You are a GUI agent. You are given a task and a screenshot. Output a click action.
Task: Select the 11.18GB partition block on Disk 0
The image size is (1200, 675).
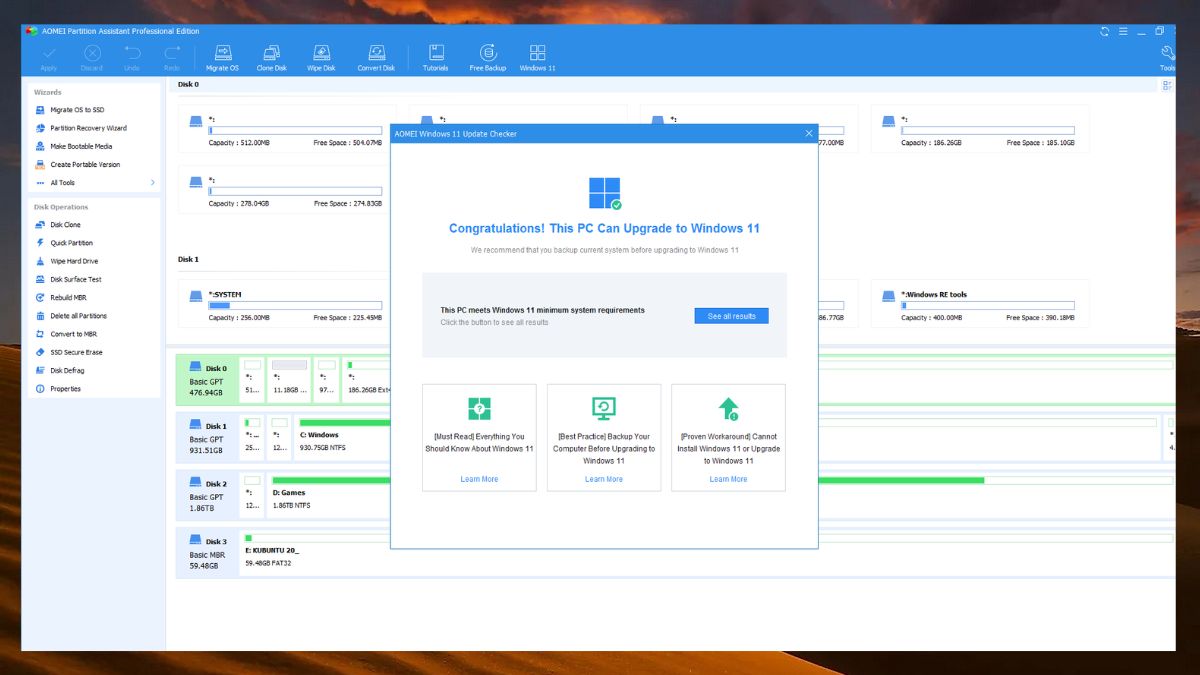click(x=289, y=379)
